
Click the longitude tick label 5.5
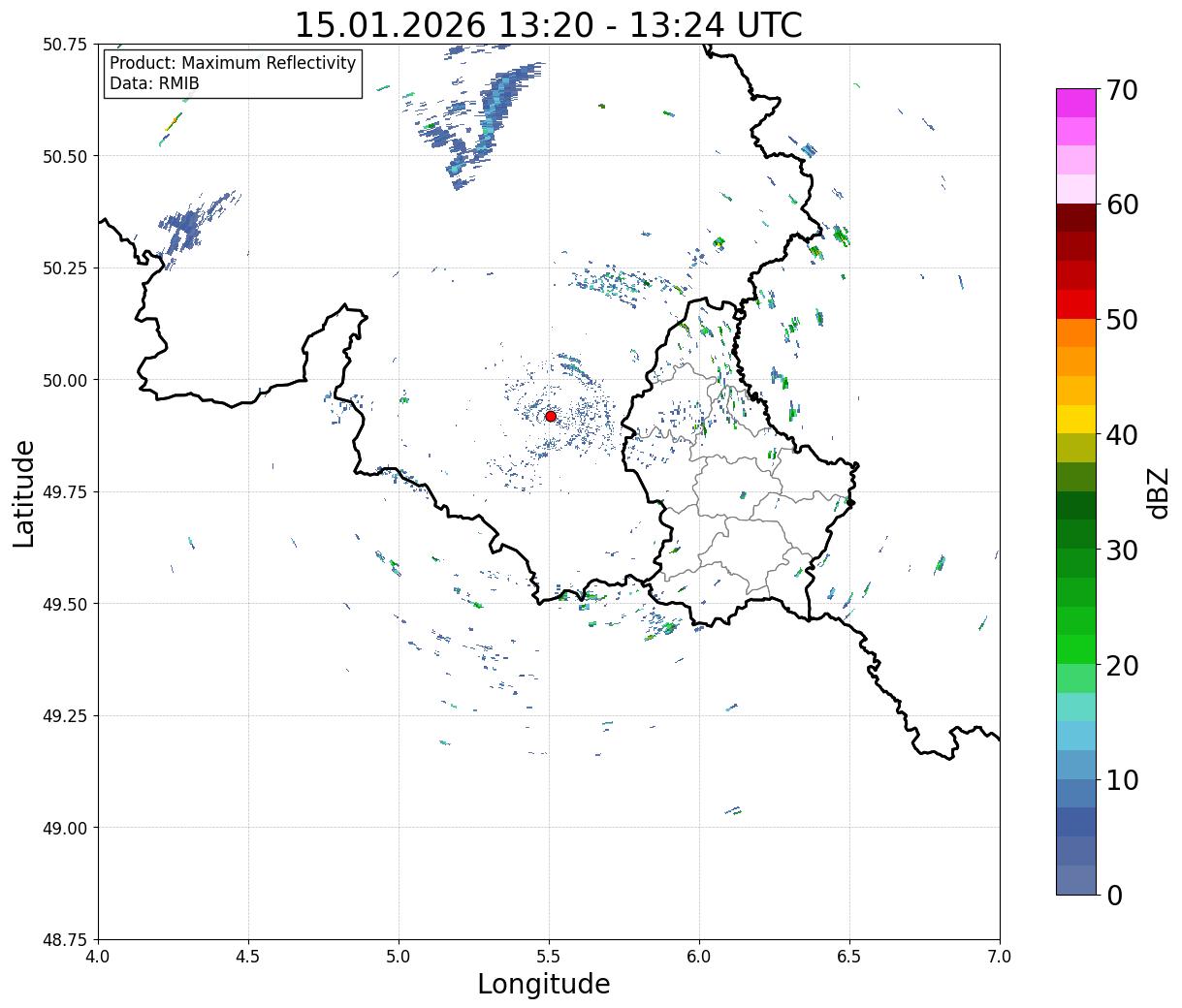point(549,957)
